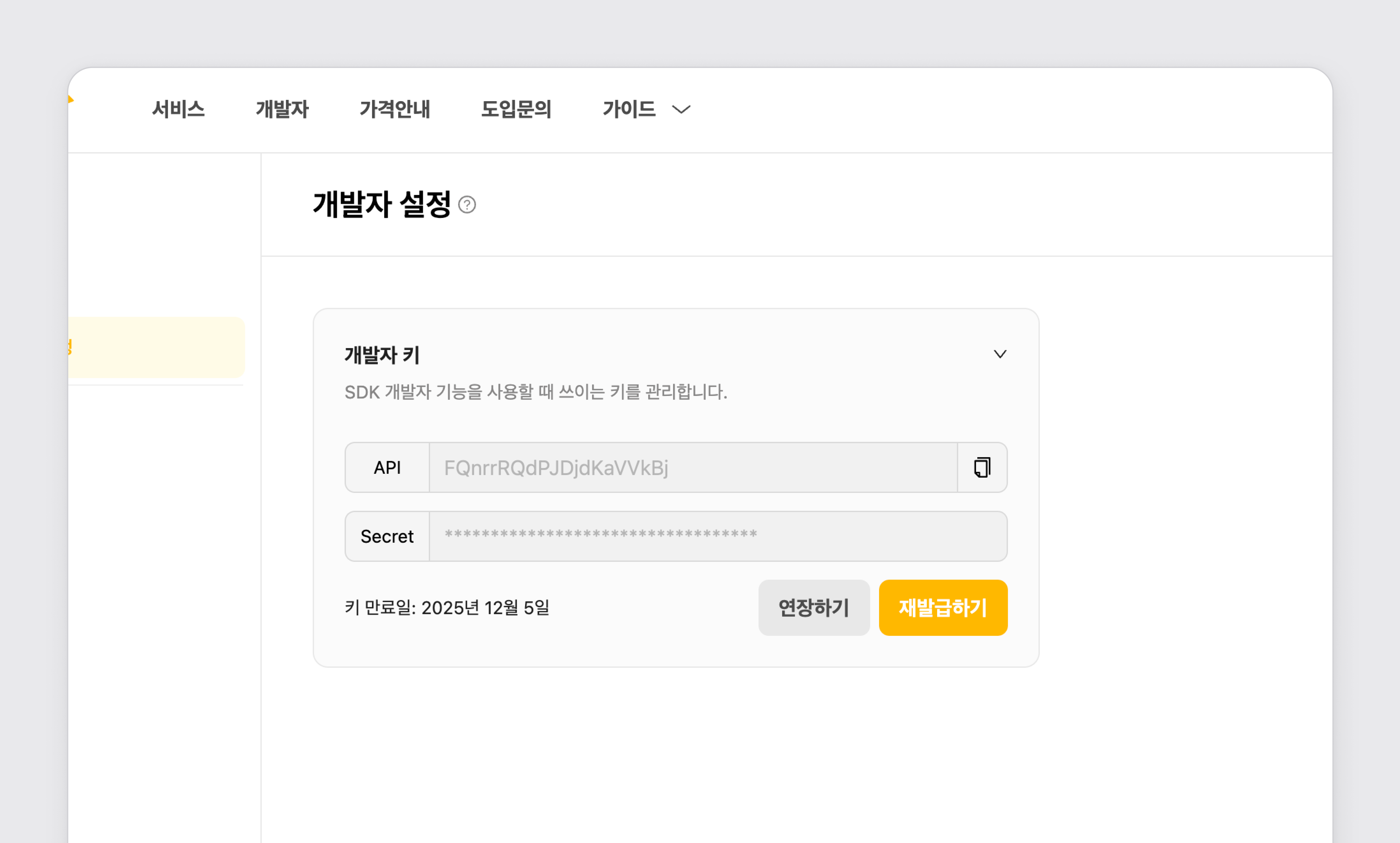
Task: Click the Secret label box
Action: click(387, 536)
